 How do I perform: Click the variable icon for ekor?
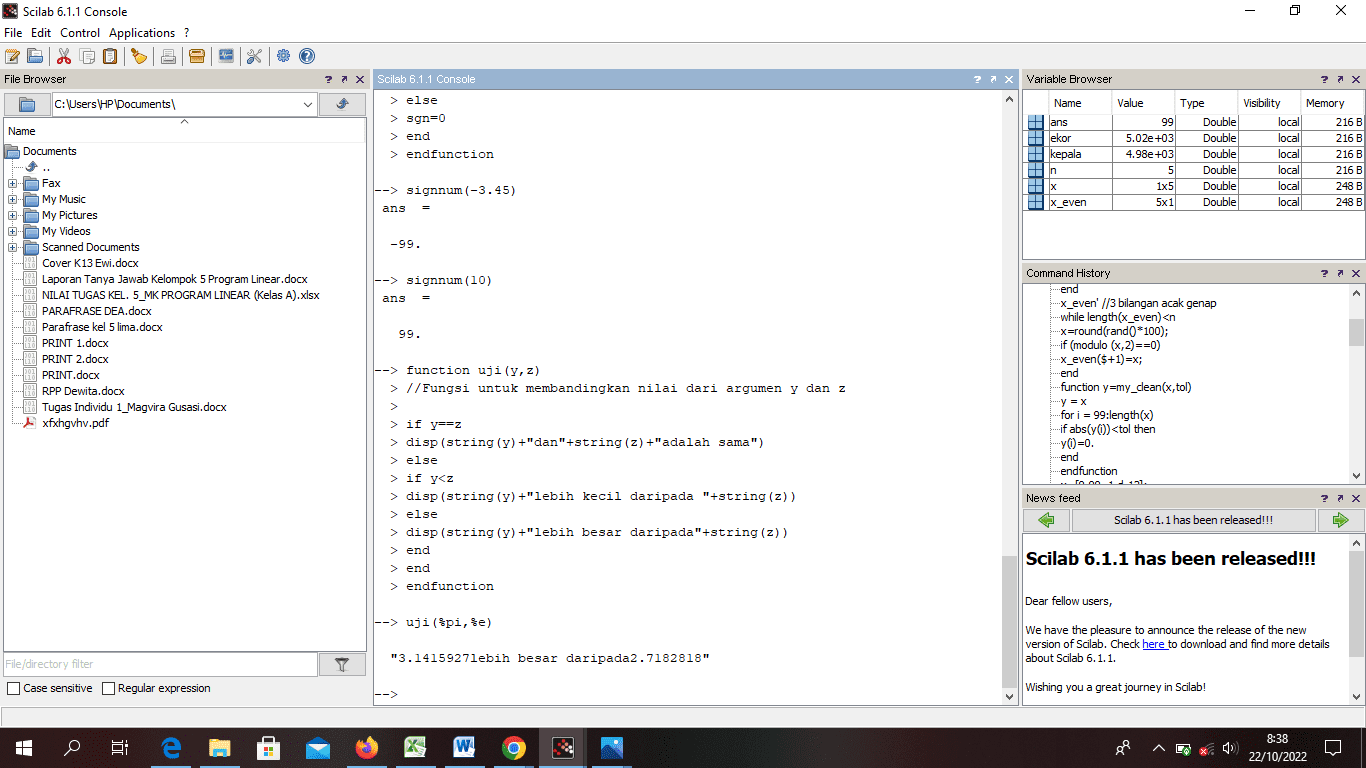tap(1036, 138)
